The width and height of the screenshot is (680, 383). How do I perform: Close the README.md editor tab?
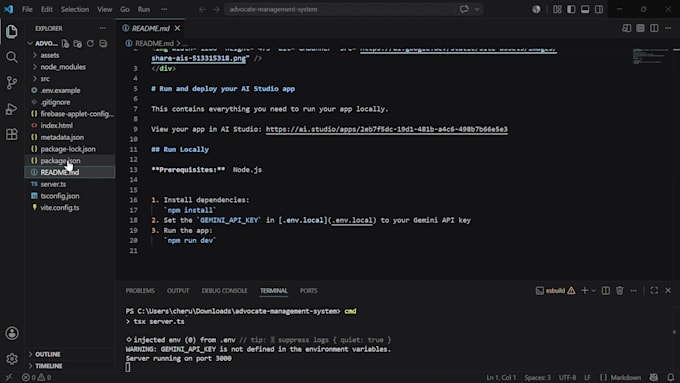coord(177,28)
